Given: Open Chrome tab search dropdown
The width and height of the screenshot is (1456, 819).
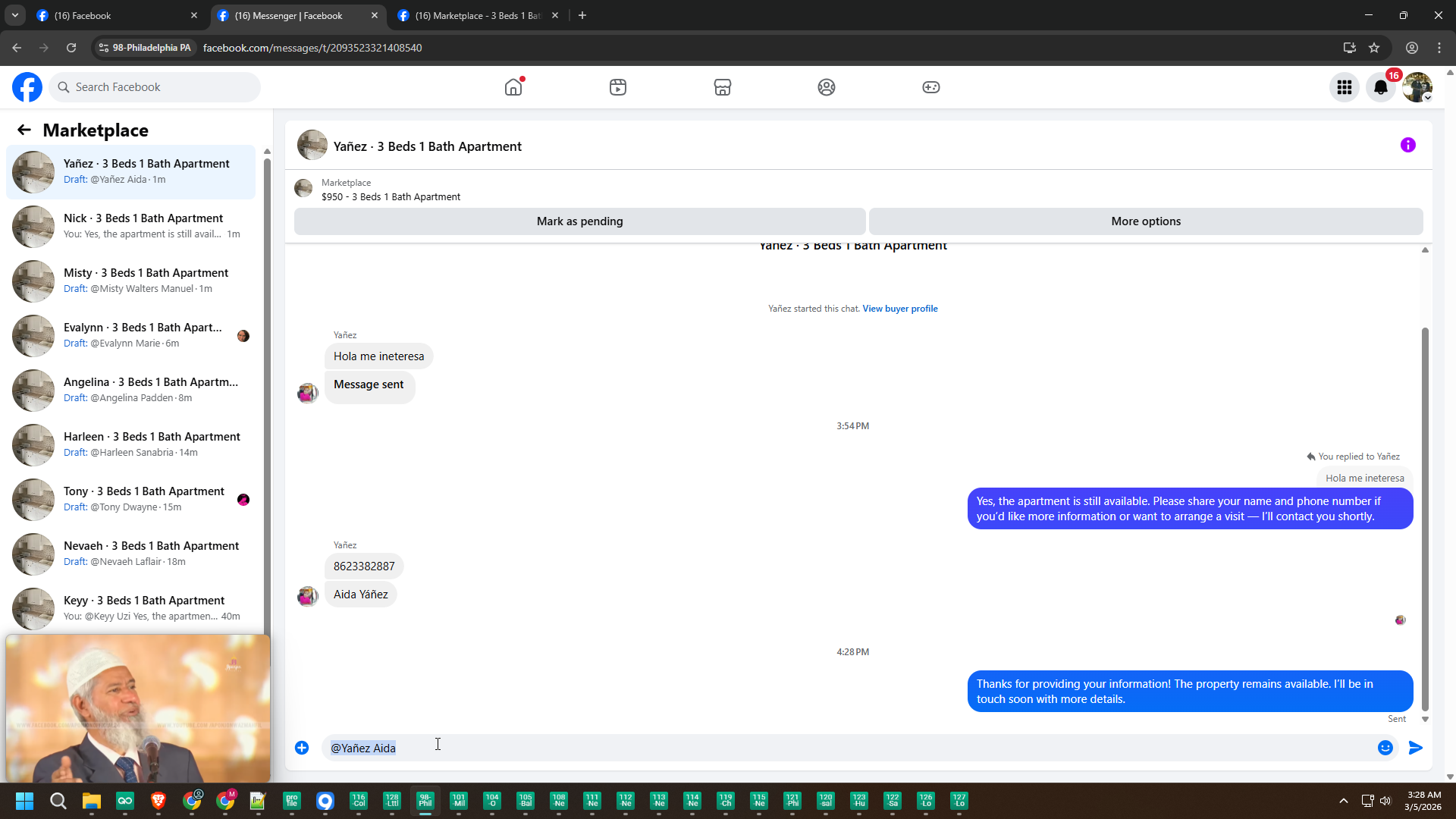Looking at the screenshot, I should tap(15, 15).
